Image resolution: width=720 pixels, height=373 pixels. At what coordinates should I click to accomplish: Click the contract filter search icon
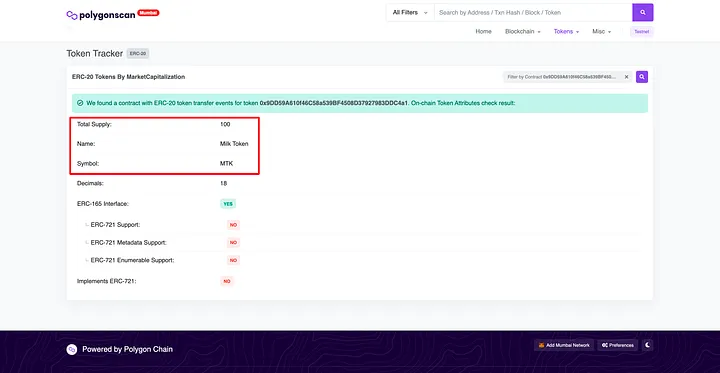641,77
